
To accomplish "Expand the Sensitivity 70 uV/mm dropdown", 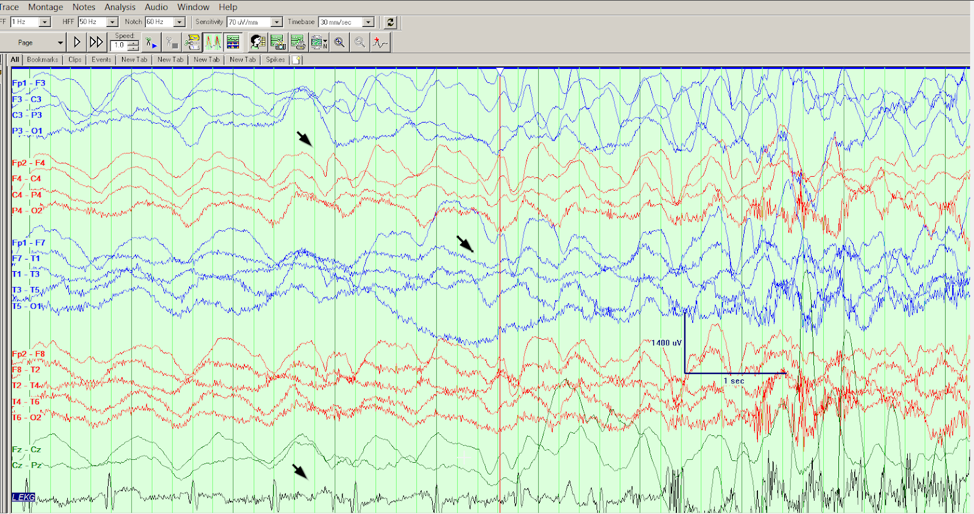I will 275,22.
